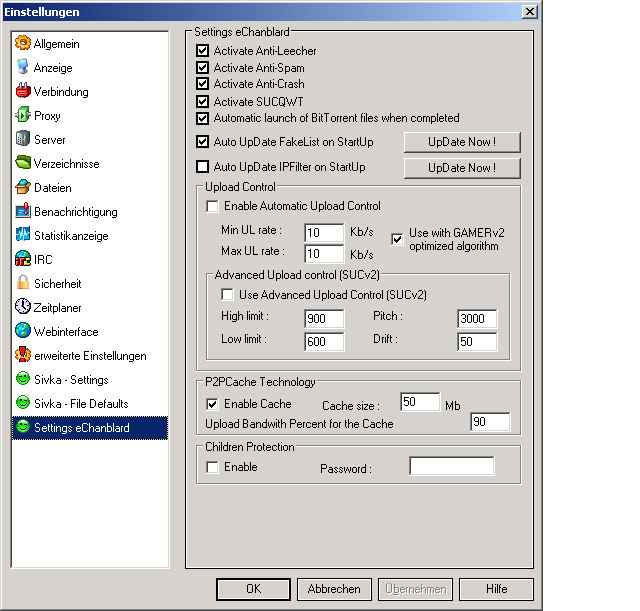The width and height of the screenshot is (640, 611).
Task: Click the Verzeichnisse green folder icon
Action: click(x=23, y=163)
